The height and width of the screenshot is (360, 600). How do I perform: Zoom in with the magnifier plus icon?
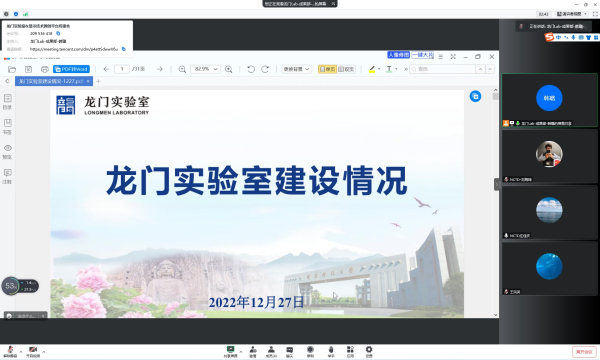tap(228, 69)
